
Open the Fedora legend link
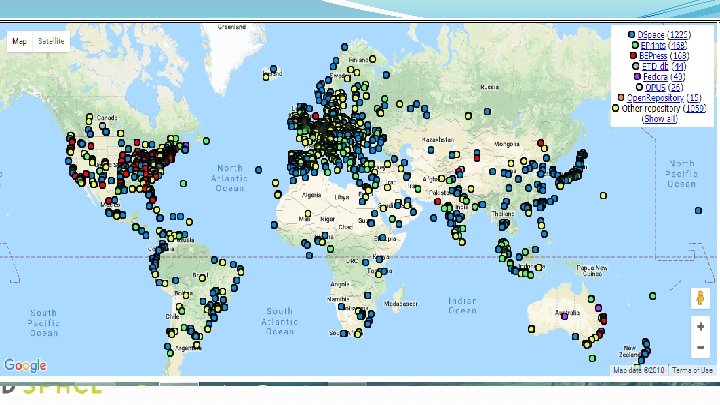click(x=655, y=77)
